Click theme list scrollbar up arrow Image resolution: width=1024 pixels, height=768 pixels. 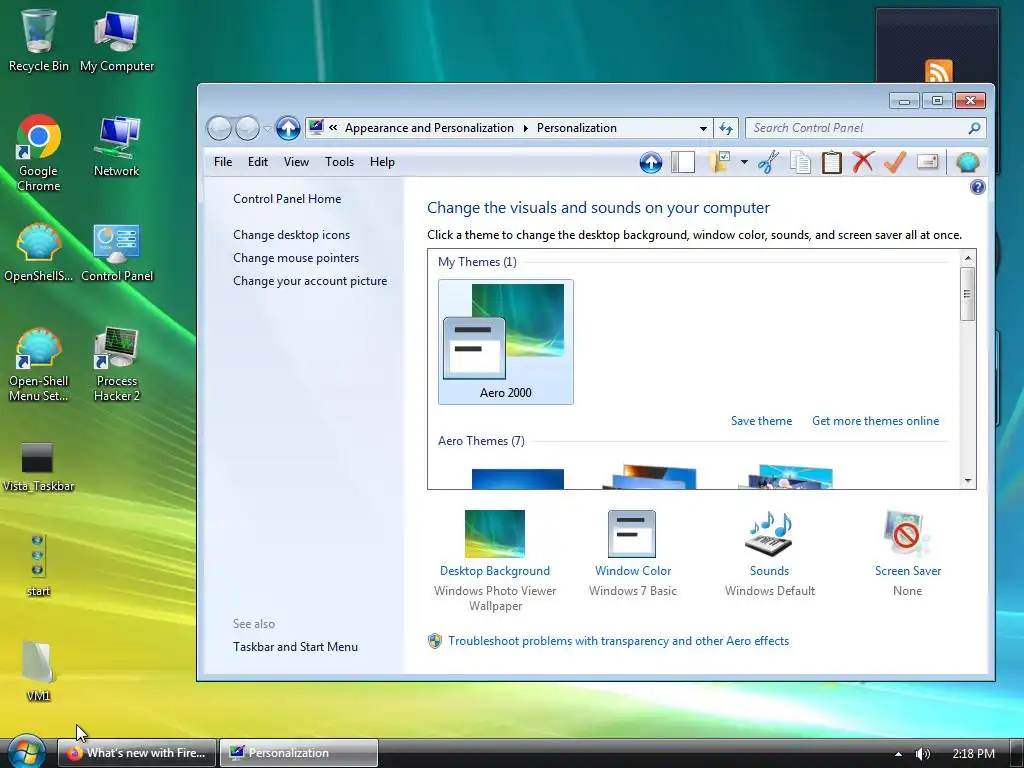pos(967,258)
